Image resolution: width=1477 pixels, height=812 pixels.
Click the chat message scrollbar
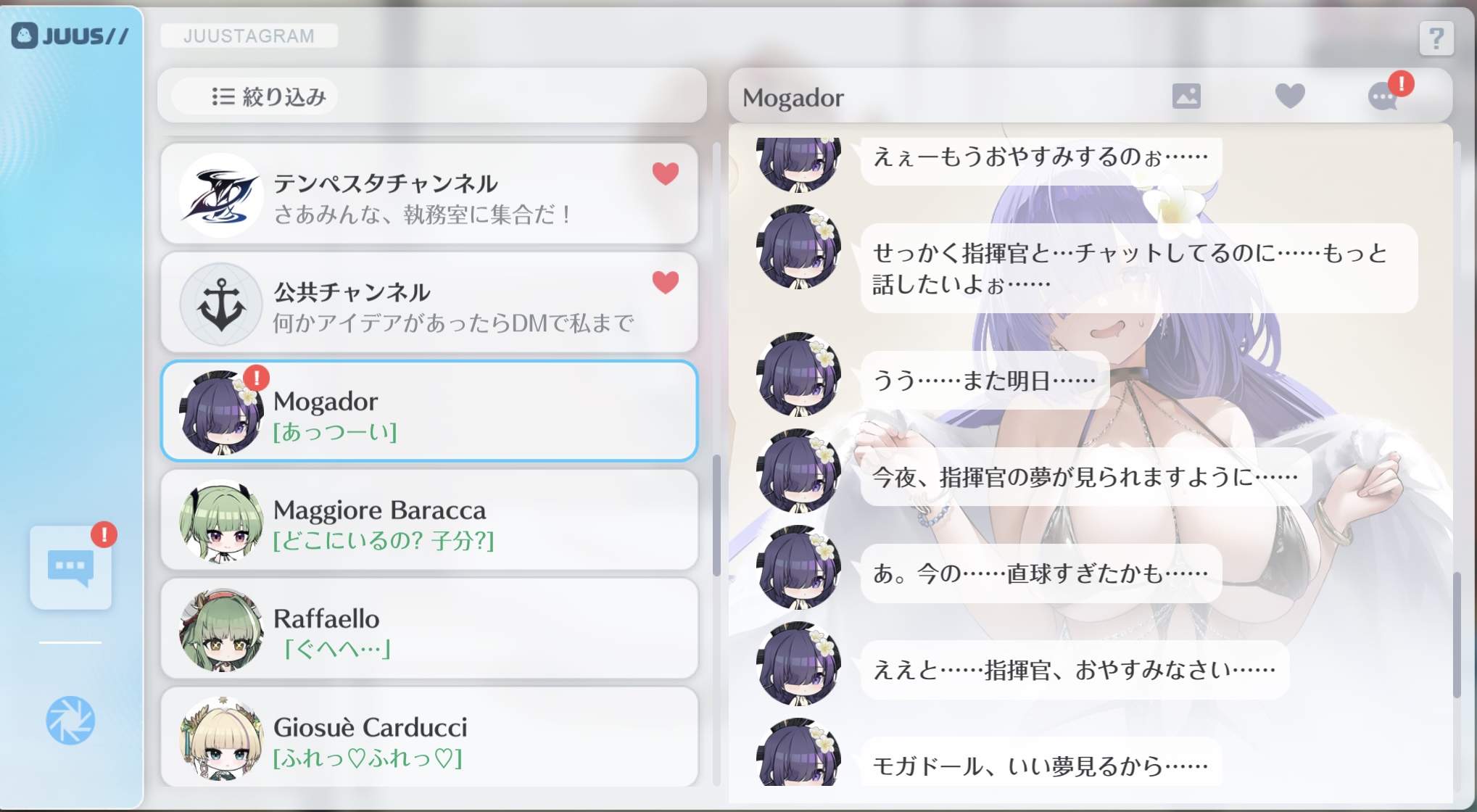(1457, 635)
